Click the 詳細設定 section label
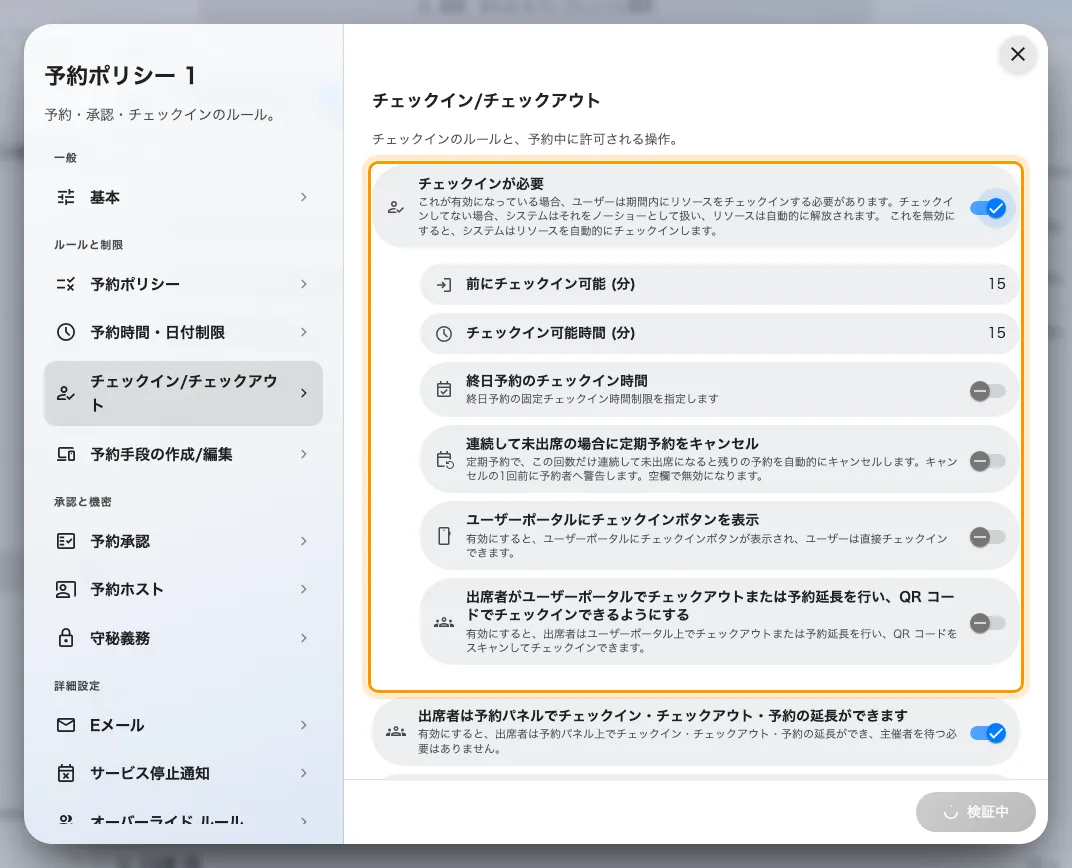Viewport: 1072px width, 868px height. point(77,686)
